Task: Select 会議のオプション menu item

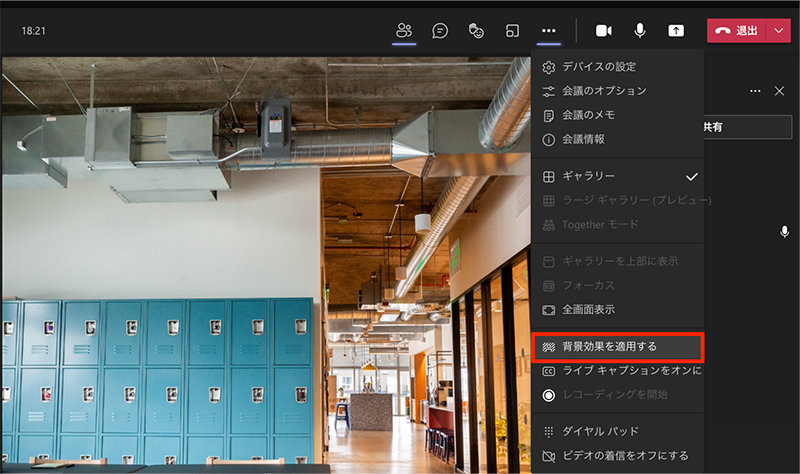Action: pyautogui.click(x=617, y=91)
